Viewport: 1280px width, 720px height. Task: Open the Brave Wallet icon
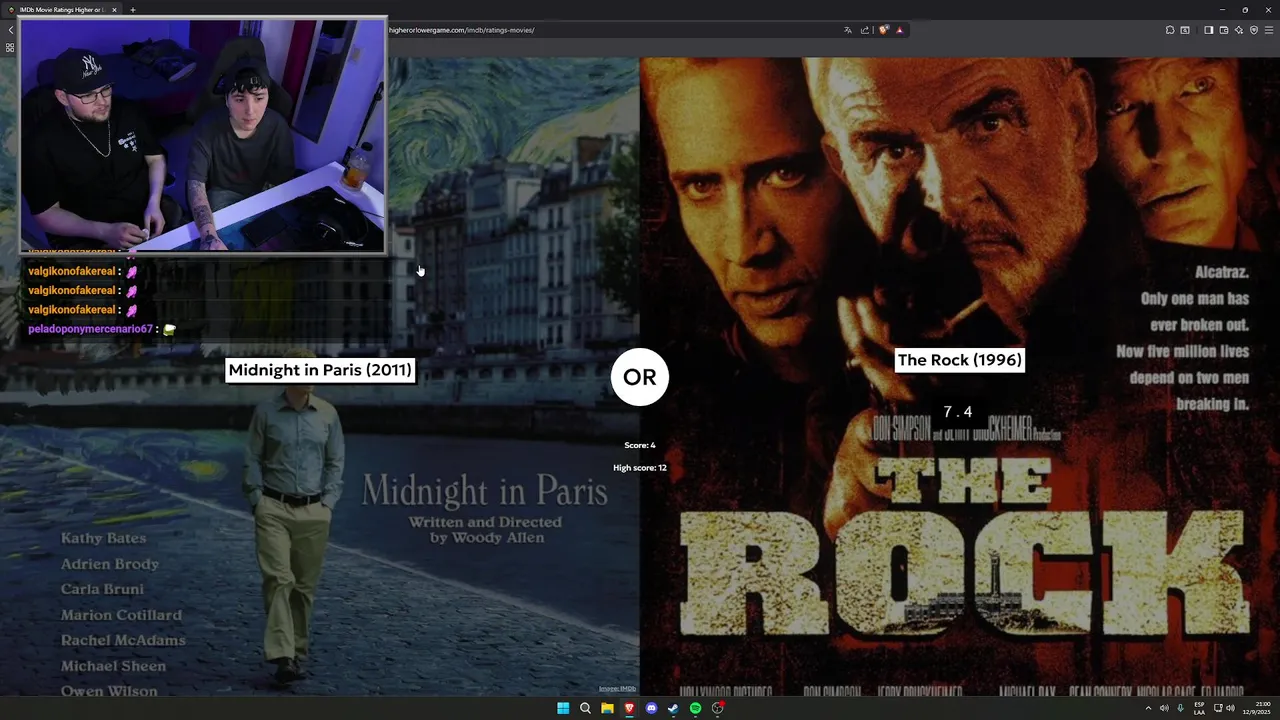[1223, 30]
